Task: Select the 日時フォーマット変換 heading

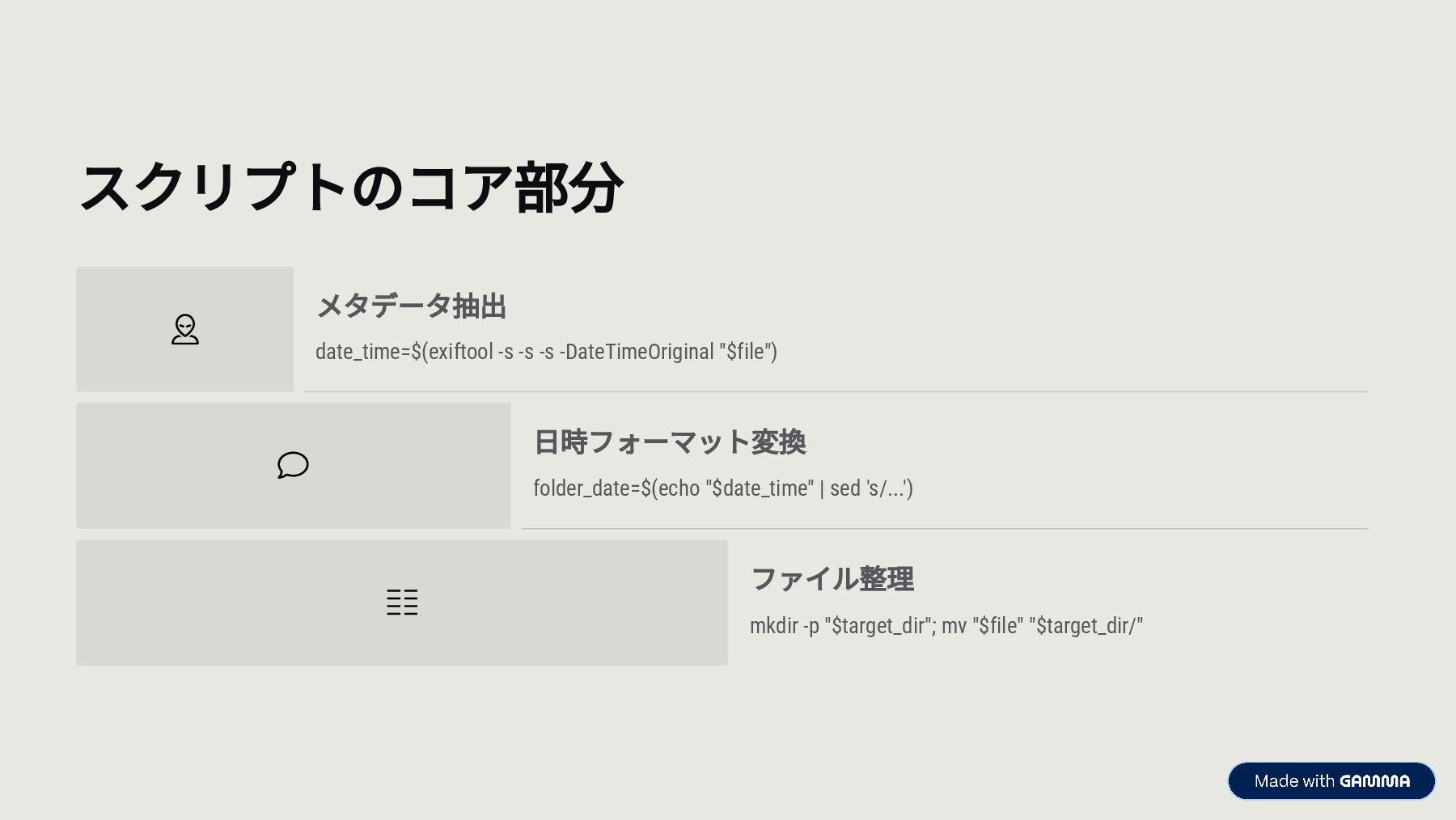Action: click(670, 442)
